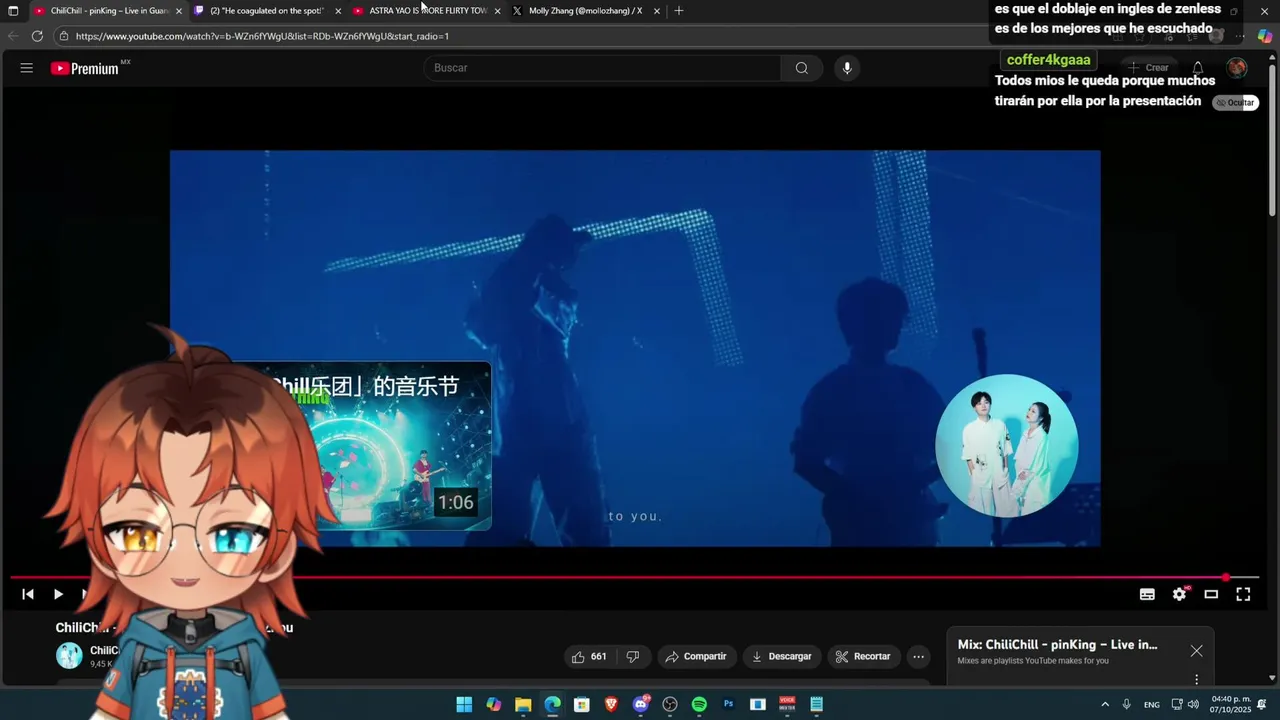This screenshot has height=720, width=1280.
Task: Open Spotify from taskbar
Action: [x=699, y=704]
